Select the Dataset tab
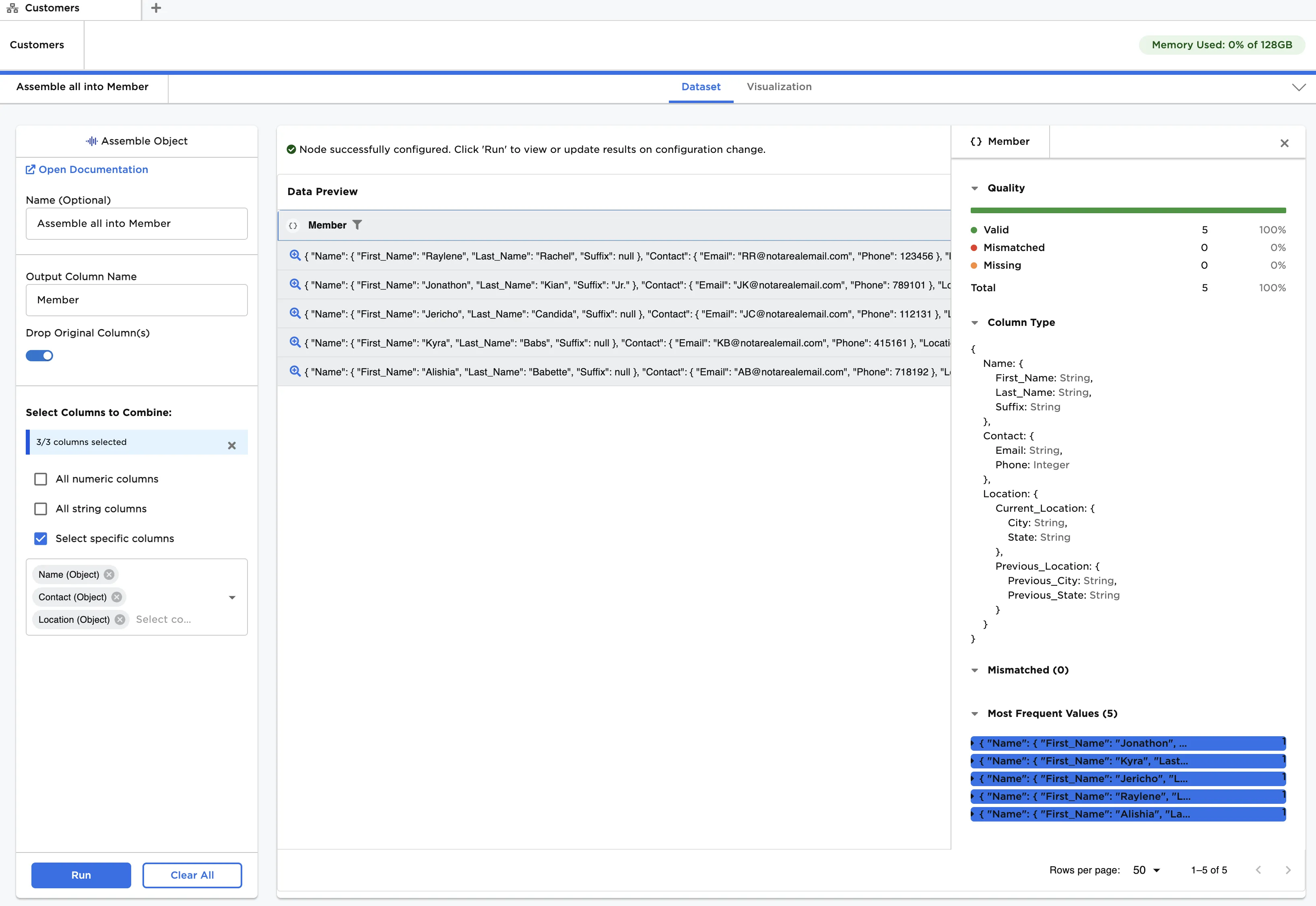This screenshot has height=906, width=1316. 701,87
